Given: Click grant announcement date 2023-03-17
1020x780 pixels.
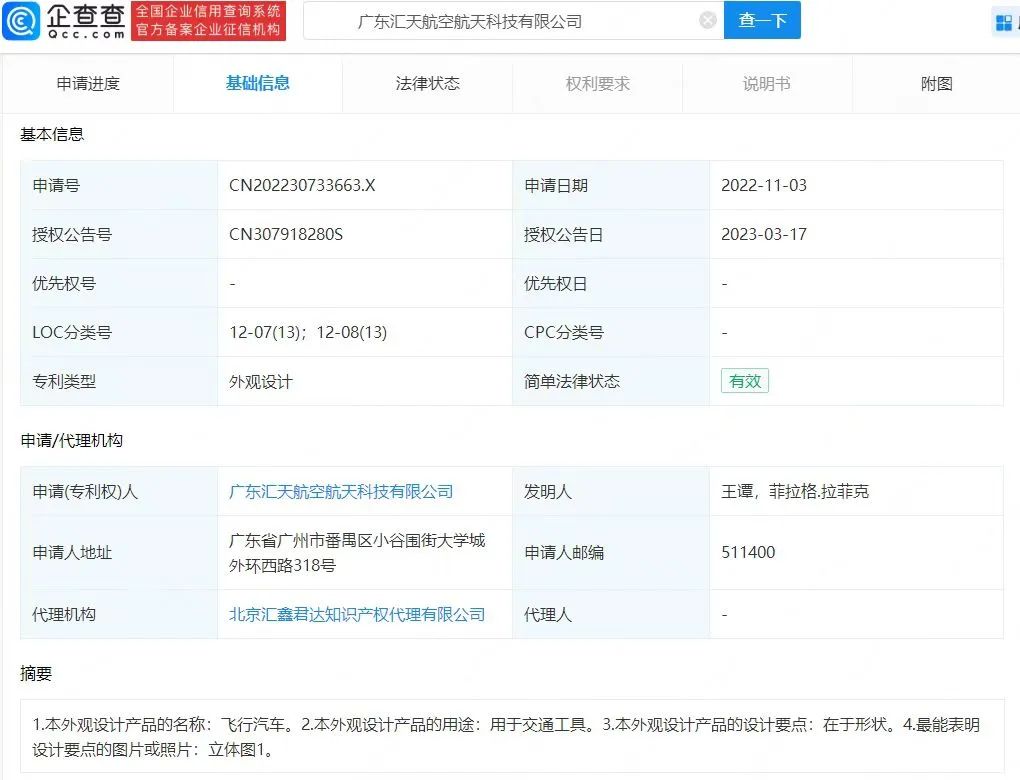Looking at the screenshot, I should tap(764, 234).
